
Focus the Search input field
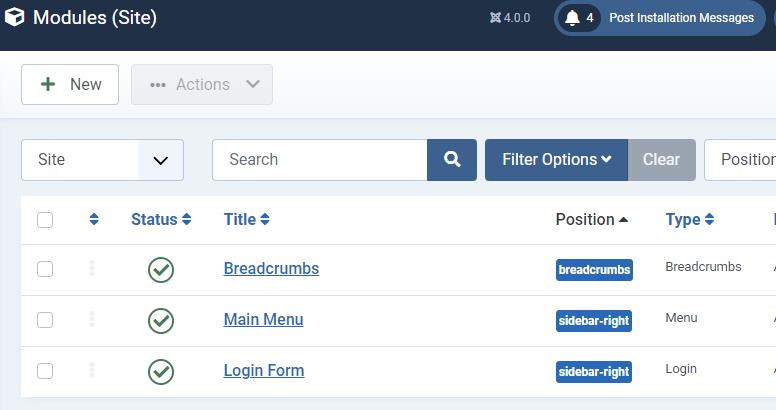point(320,159)
